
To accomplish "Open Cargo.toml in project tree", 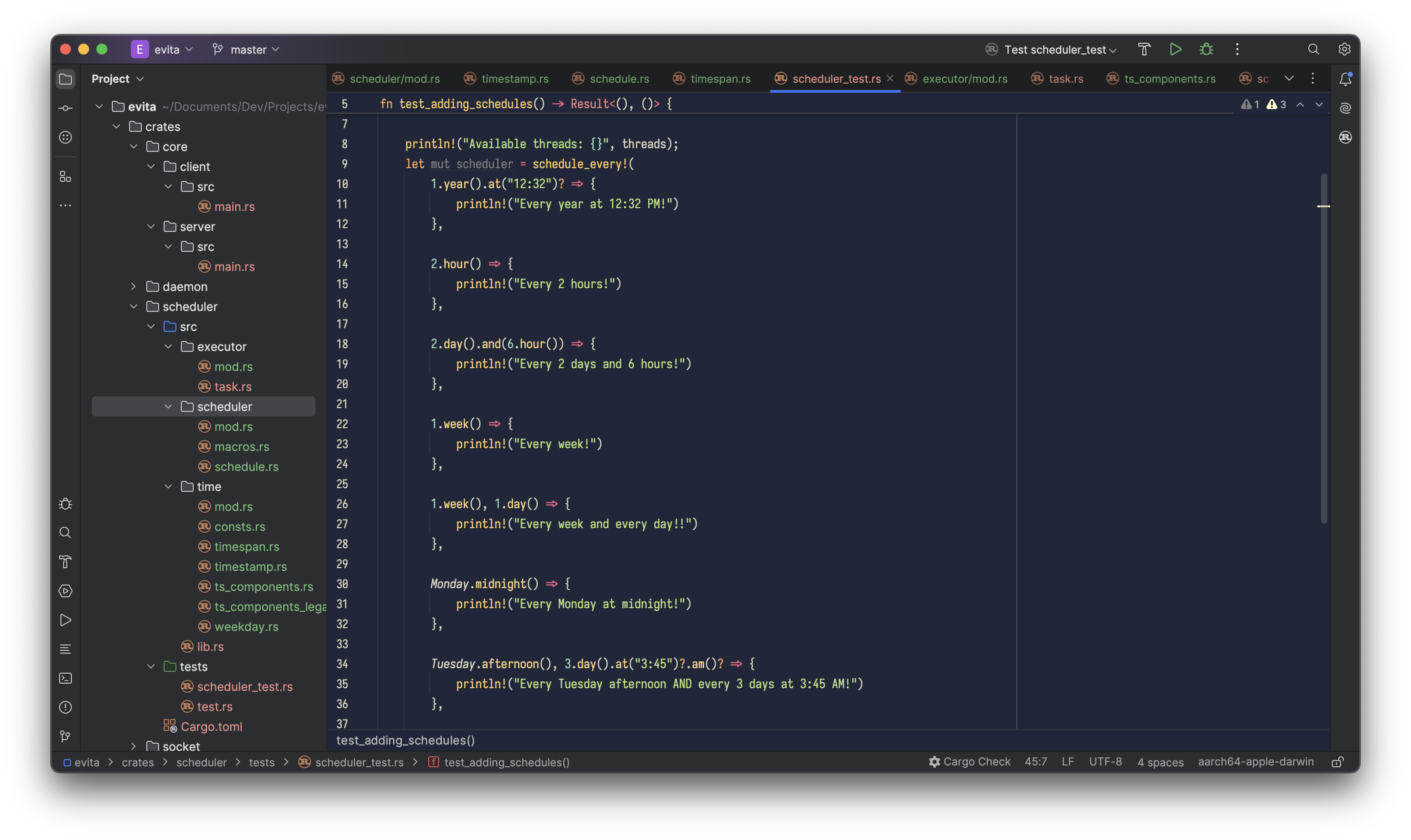I will [x=211, y=726].
